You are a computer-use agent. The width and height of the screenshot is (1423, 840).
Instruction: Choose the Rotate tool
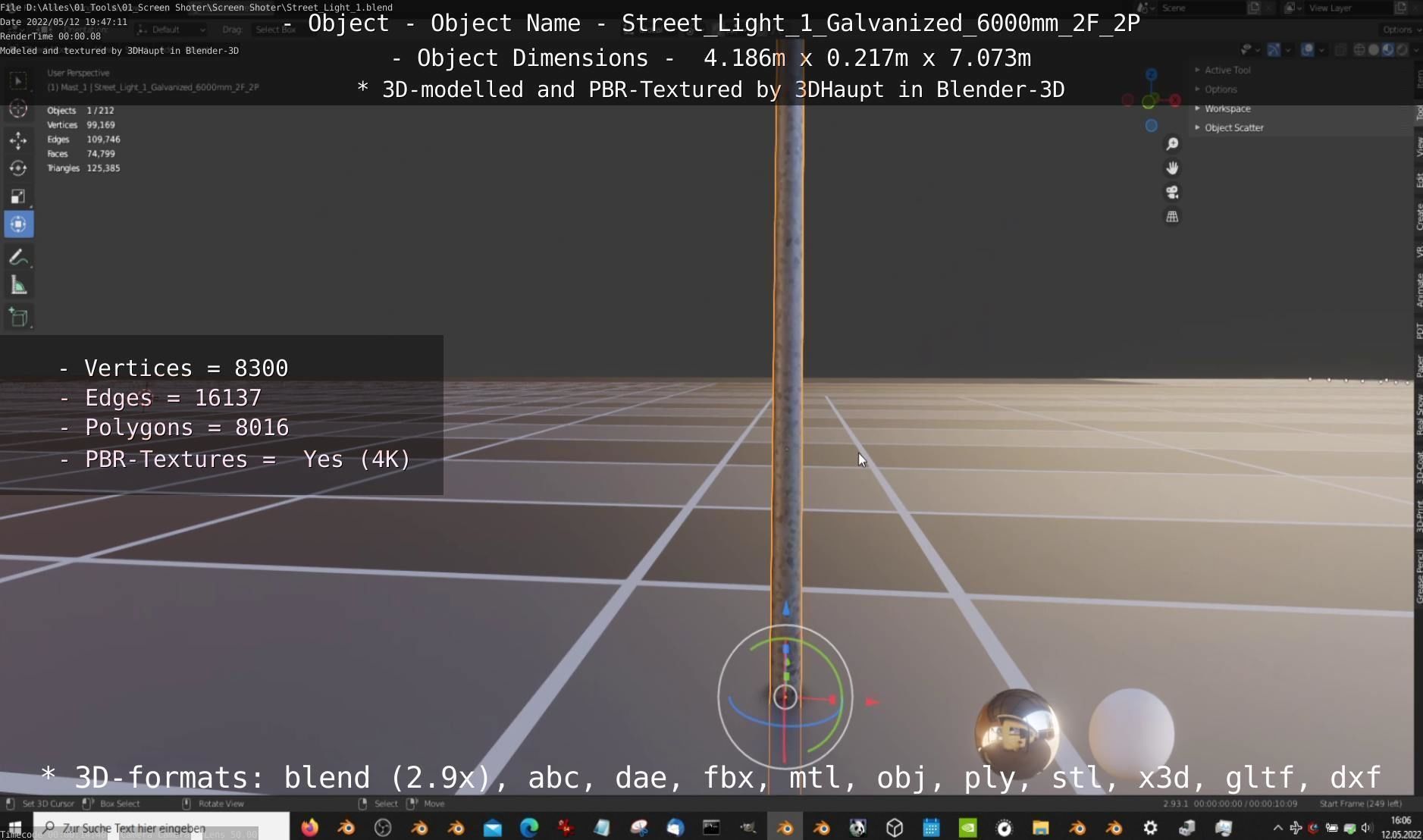click(x=19, y=168)
